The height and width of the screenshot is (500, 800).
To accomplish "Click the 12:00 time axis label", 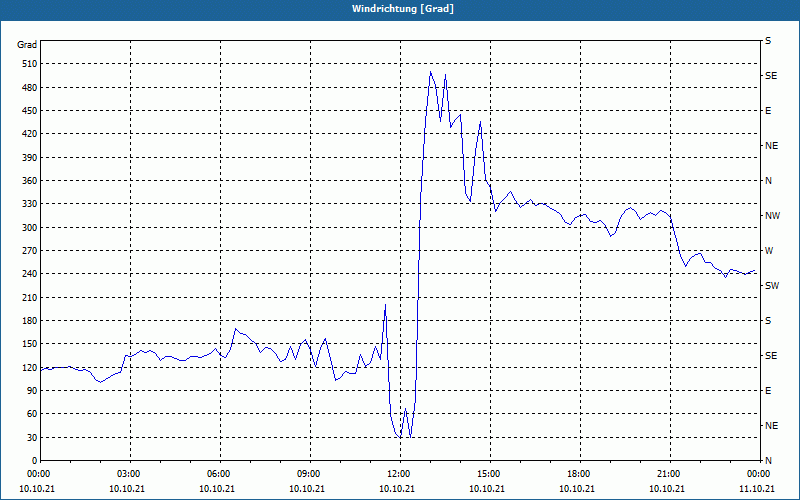I will pos(401,474).
